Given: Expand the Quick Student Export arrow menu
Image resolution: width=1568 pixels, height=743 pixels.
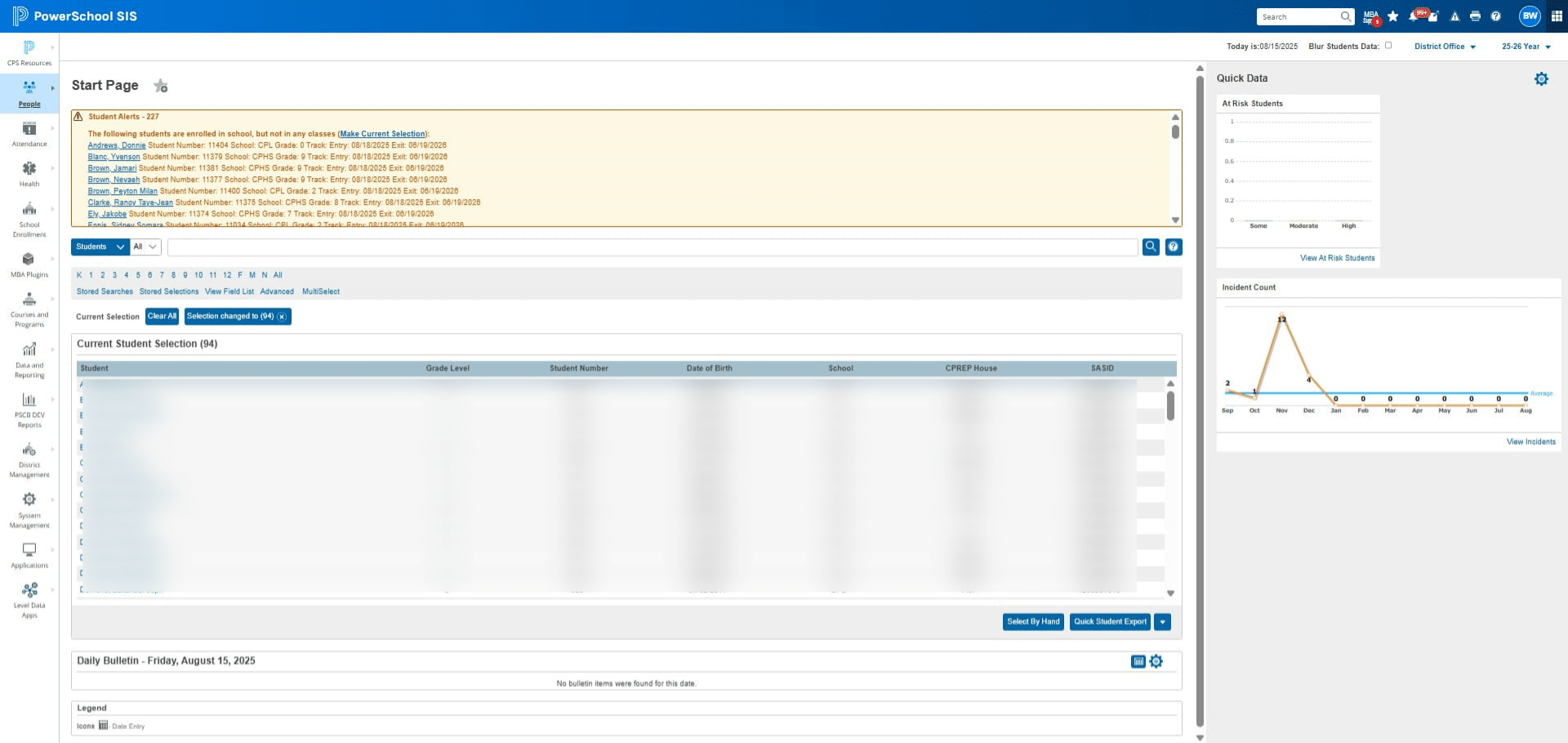Looking at the screenshot, I should 1163,622.
